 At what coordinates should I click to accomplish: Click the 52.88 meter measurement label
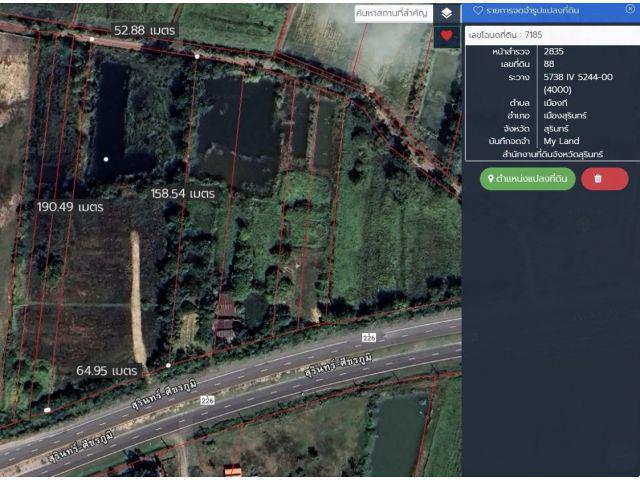coord(144,30)
